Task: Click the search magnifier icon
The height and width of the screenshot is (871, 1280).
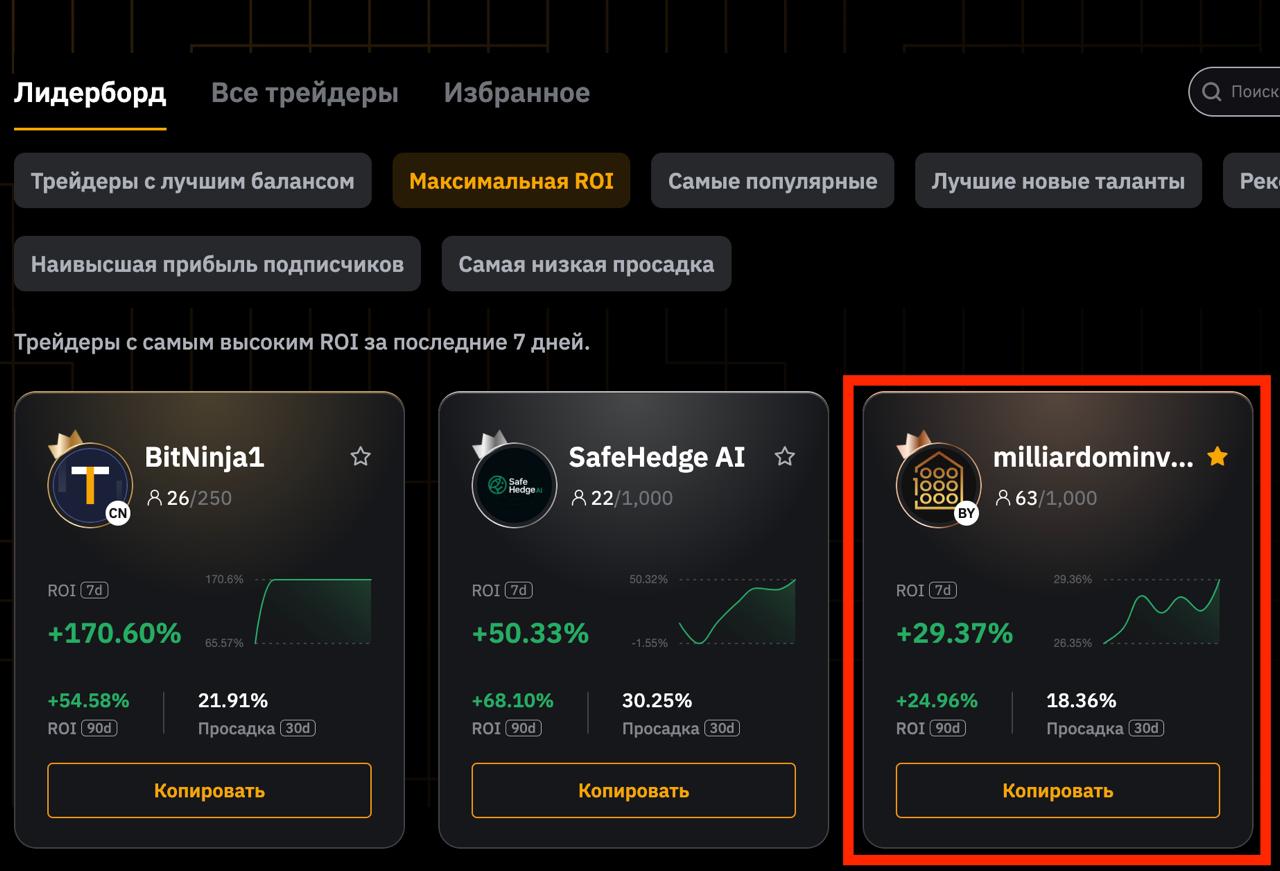Action: click(1211, 92)
